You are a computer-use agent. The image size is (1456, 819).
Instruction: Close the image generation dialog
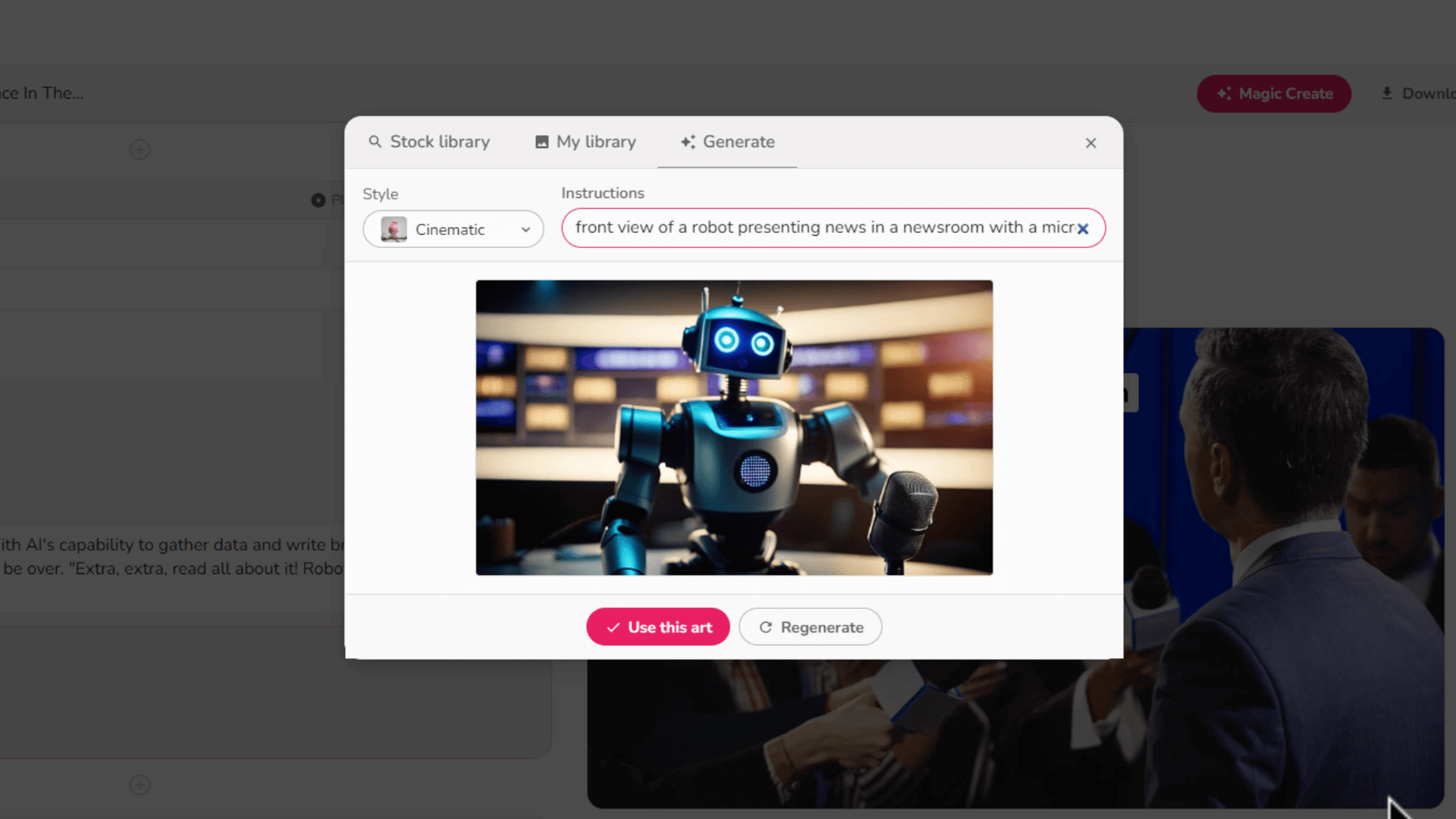pos(1090,143)
